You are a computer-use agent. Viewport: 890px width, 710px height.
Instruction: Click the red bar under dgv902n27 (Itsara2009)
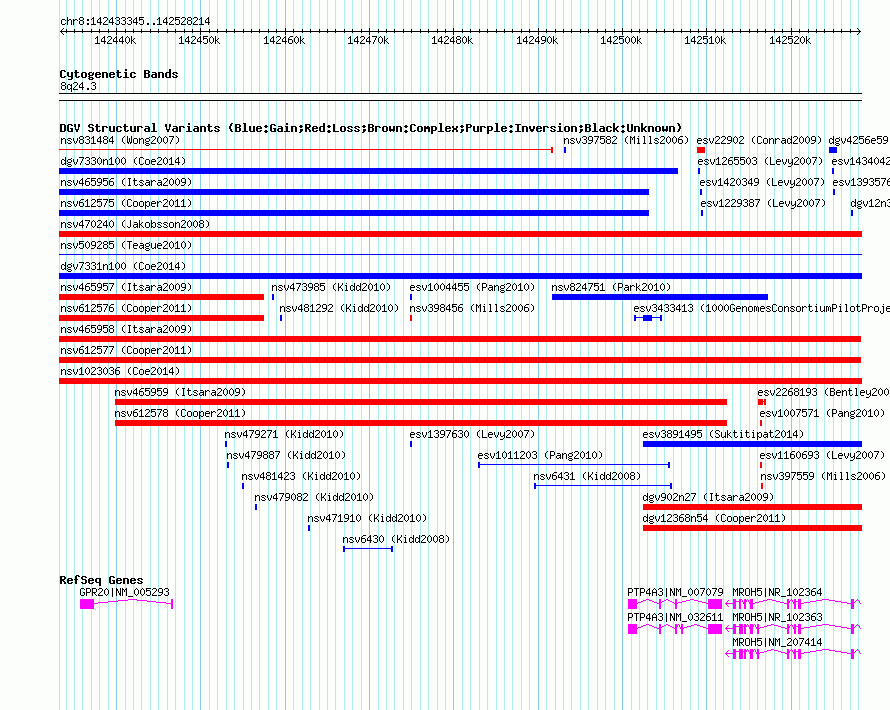(752, 507)
